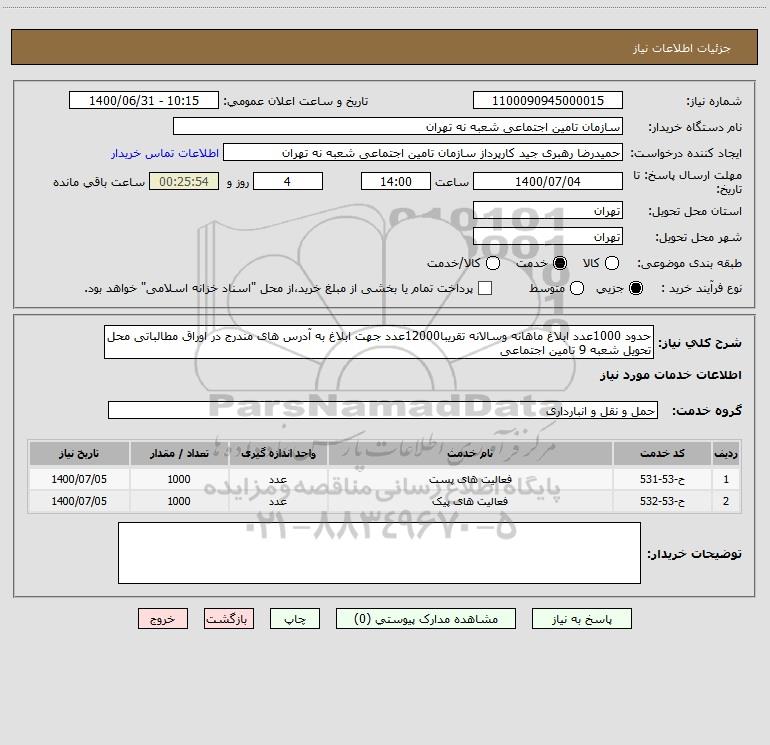Select the خدمت radio button
Screen dimensions: 770x745
click(560, 263)
